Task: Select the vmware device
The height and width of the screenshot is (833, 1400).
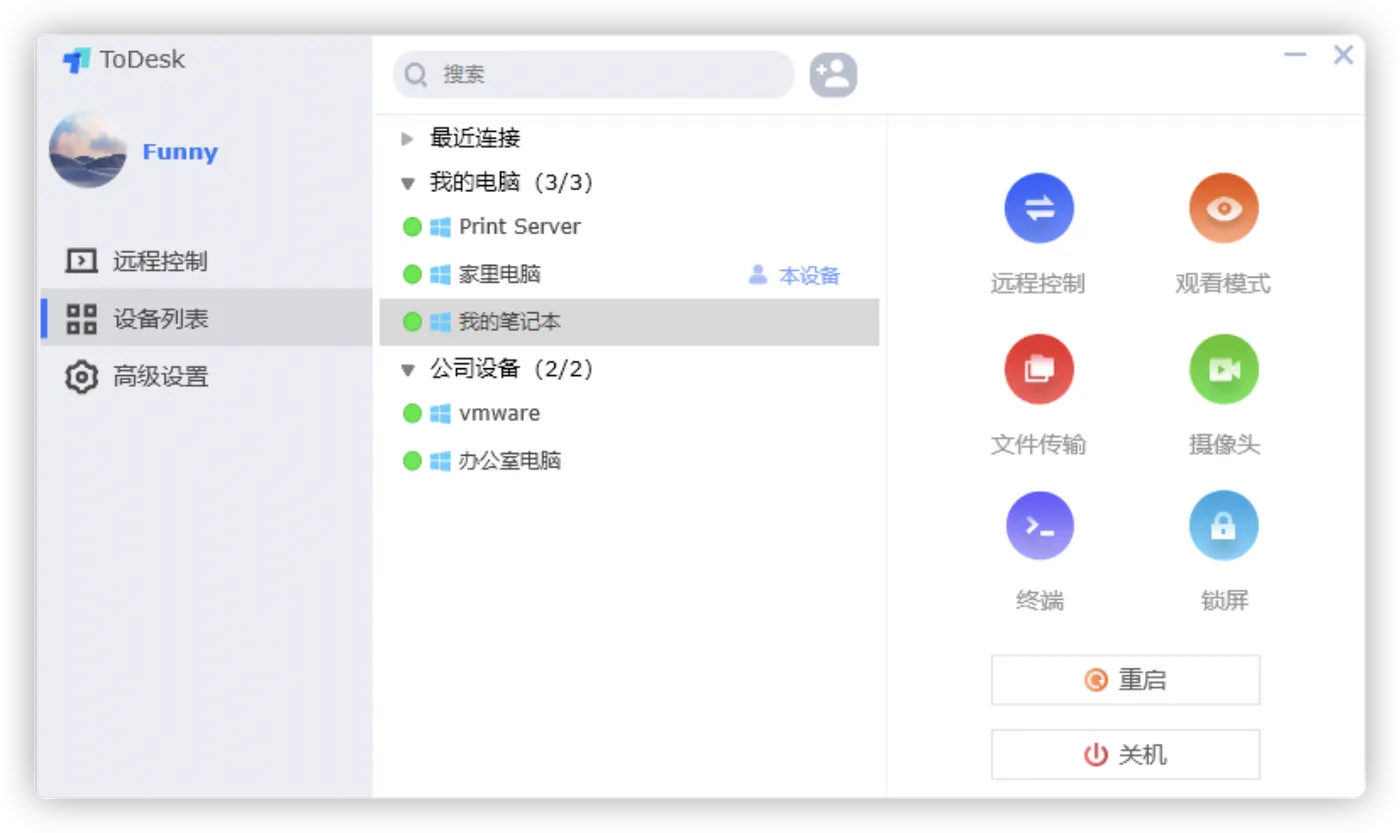Action: 629,413
